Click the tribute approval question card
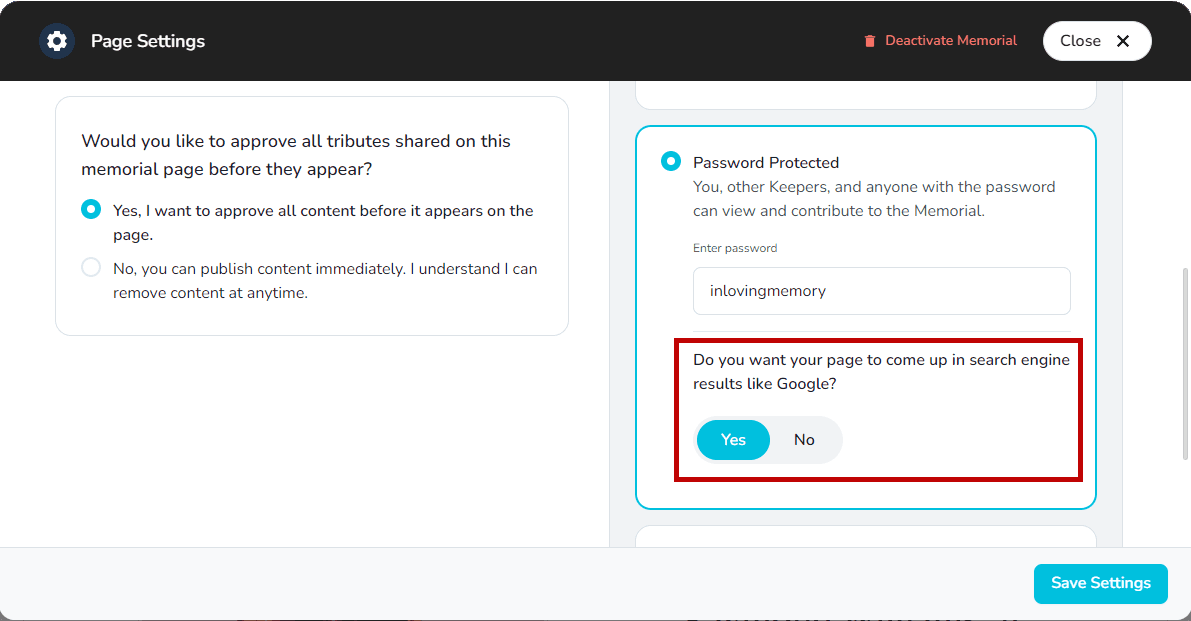The width and height of the screenshot is (1191, 621). (x=311, y=215)
